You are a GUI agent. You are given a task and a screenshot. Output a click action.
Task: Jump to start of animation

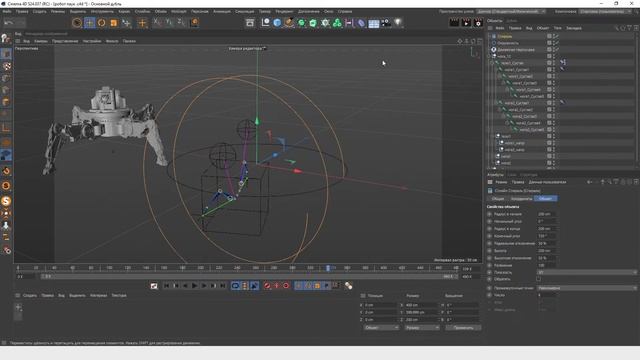[x=167, y=286]
